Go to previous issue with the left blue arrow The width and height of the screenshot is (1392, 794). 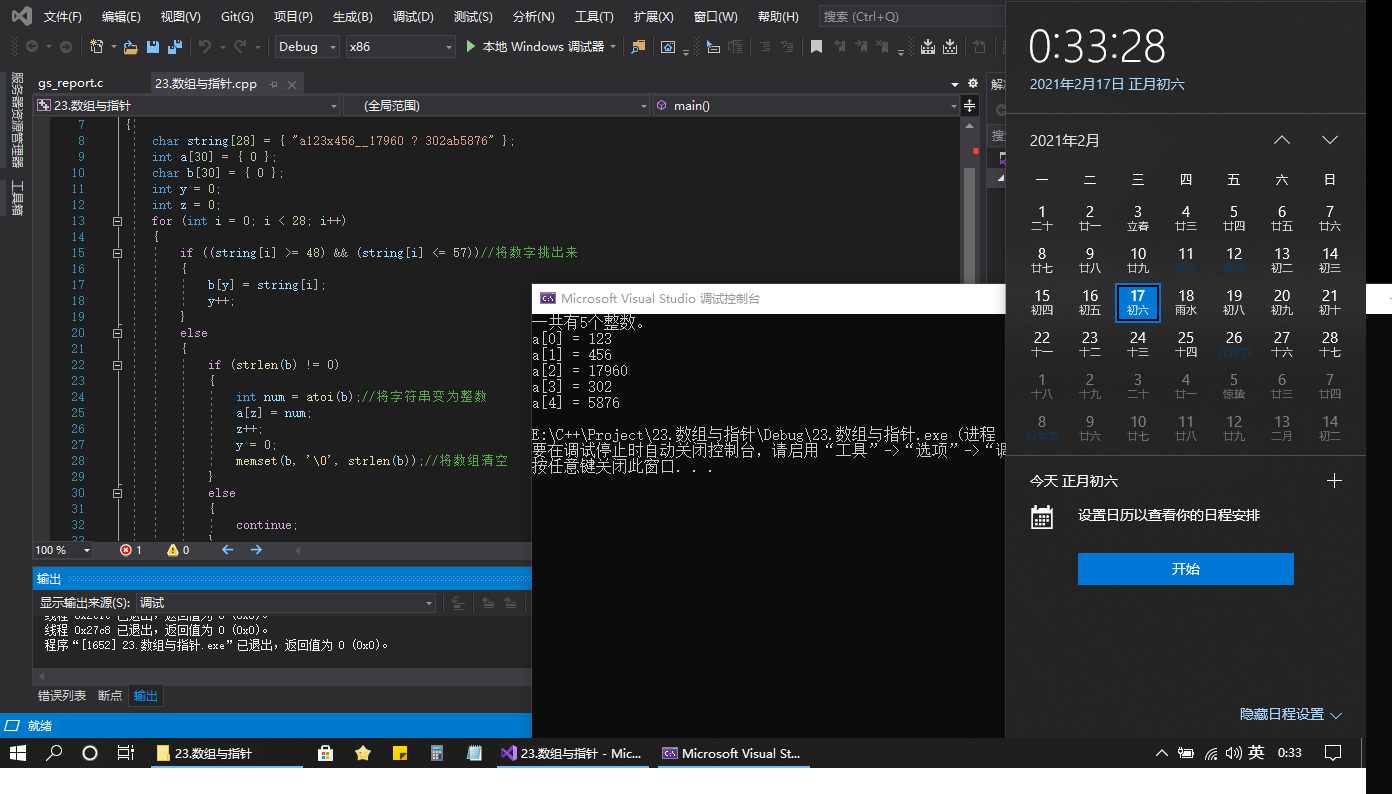227,550
